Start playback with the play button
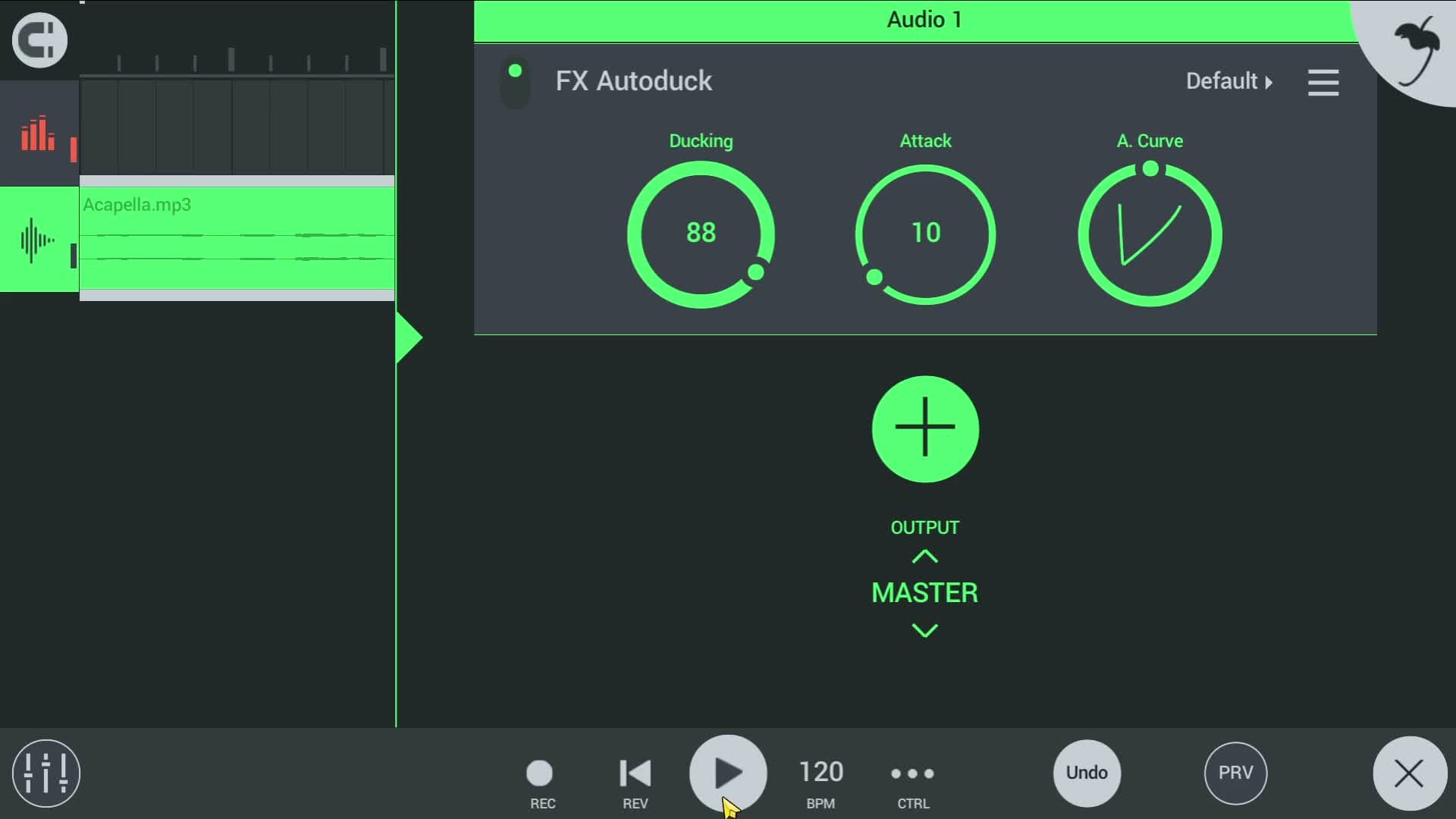The height and width of the screenshot is (819, 1456). click(728, 773)
